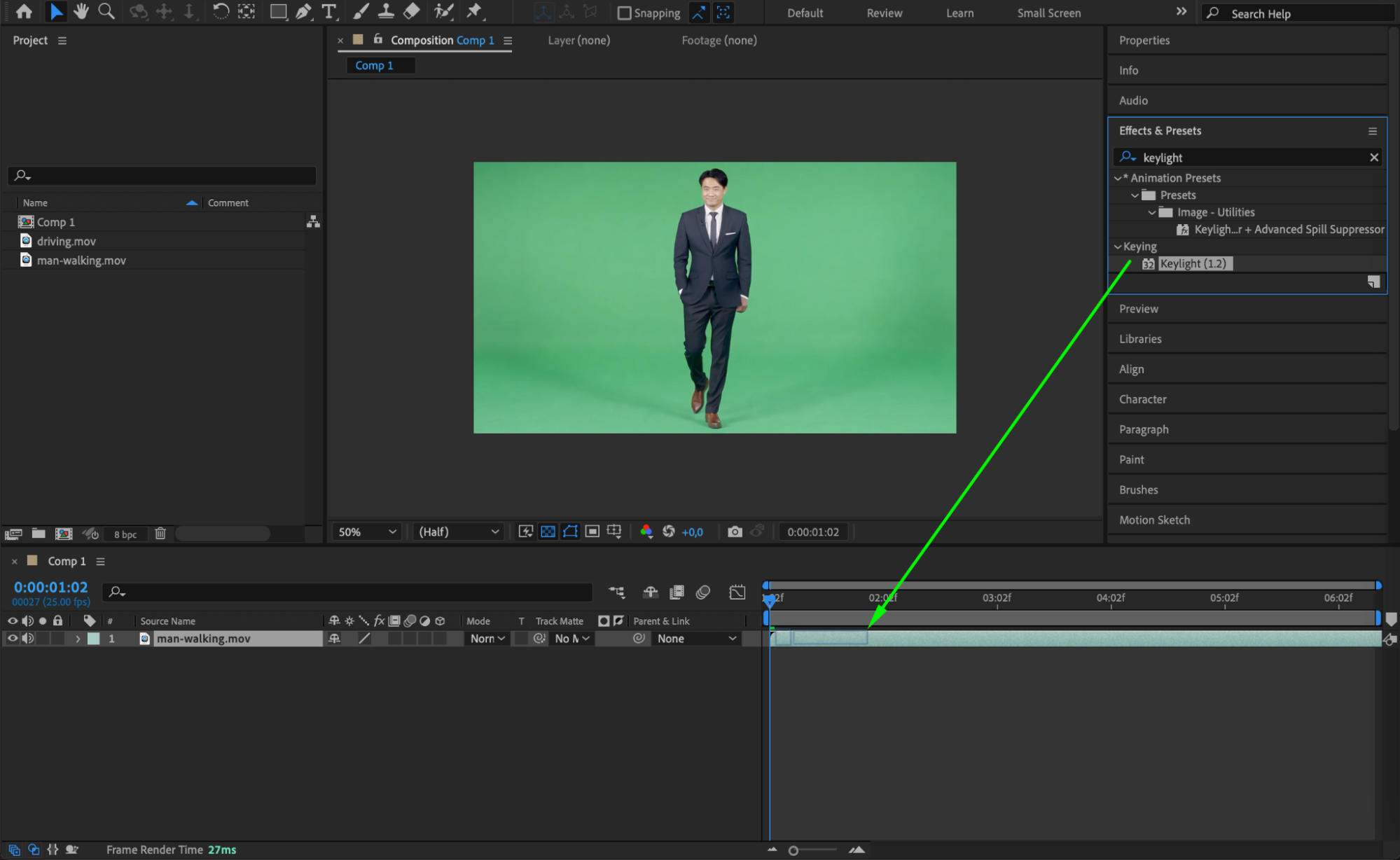
Task: Select the Type tool
Action: coord(328,11)
